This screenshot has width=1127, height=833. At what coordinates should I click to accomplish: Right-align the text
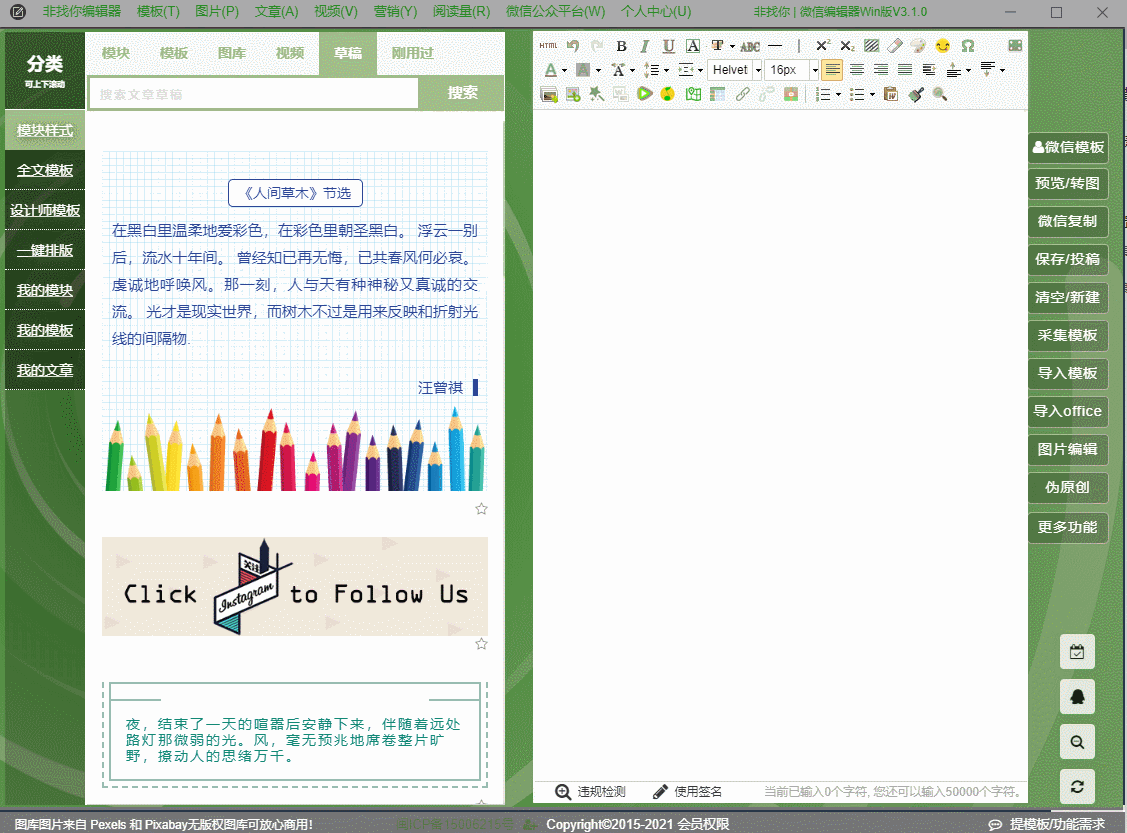[x=880, y=70]
